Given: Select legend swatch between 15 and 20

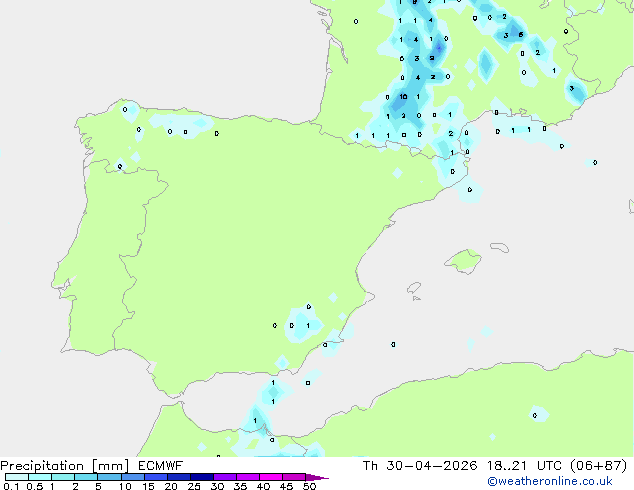Looking at the screenshot, I should 155,477.
